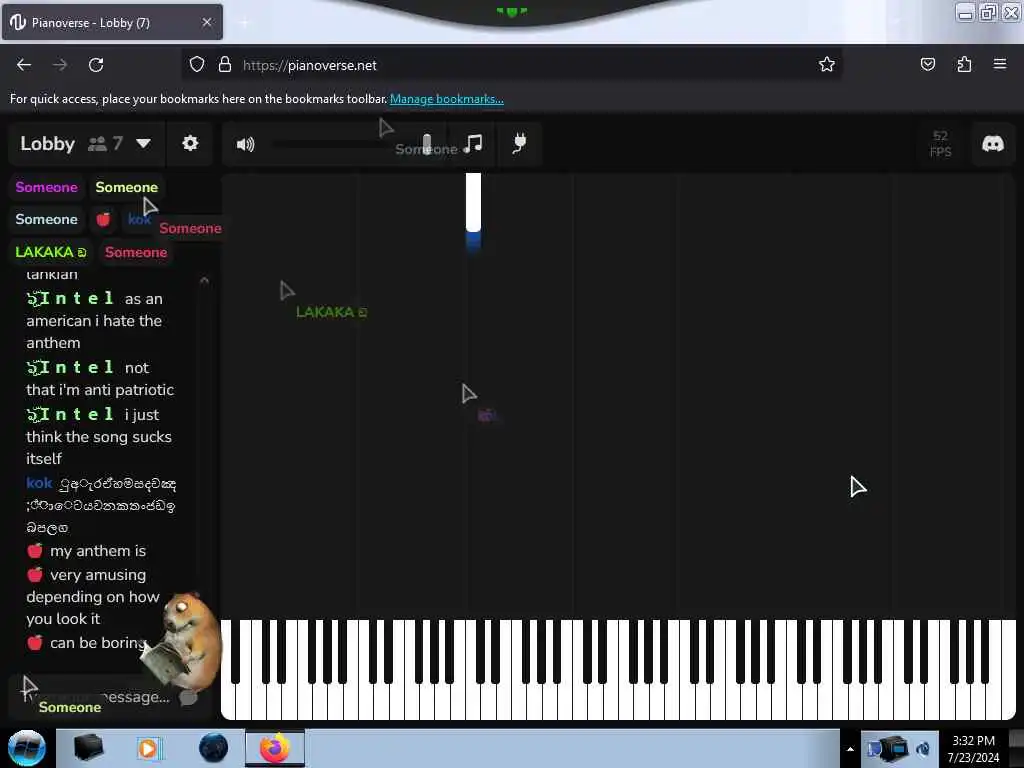Image resolution: width=1024 pixels, height=768 pixels.
Task: Select the red Someone user tag beside LAKAKA
Action: 136,252
